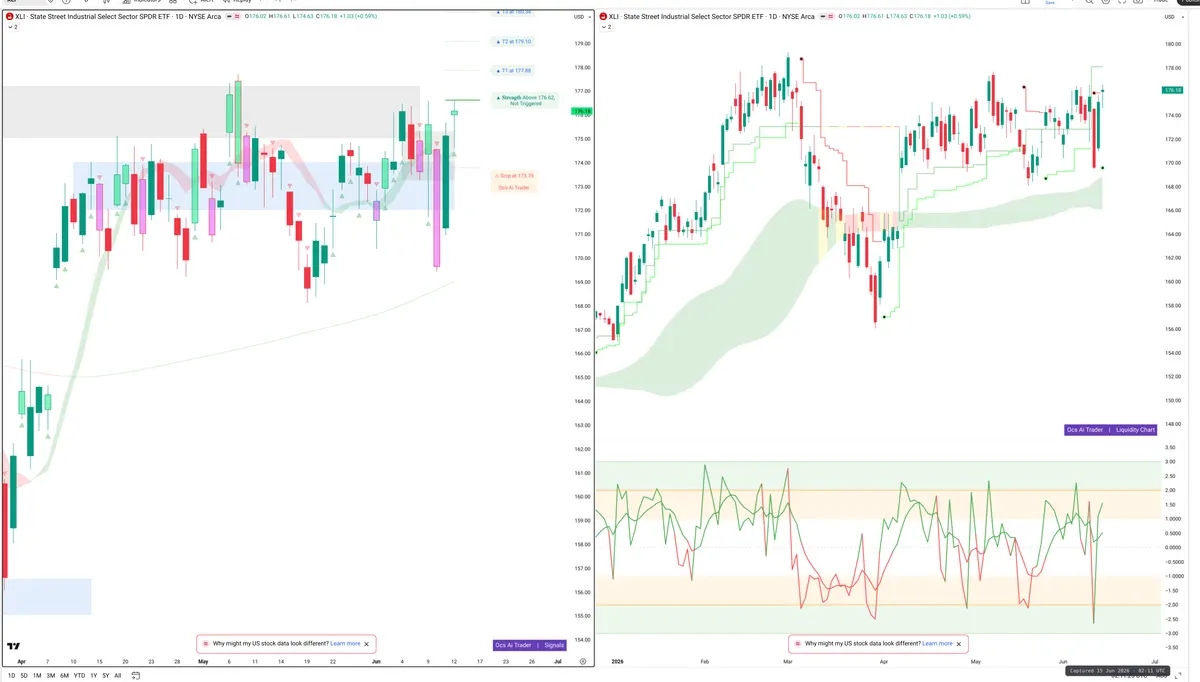Click the market status flags in right chart header
1200x682 pixels.
(825, 17)
